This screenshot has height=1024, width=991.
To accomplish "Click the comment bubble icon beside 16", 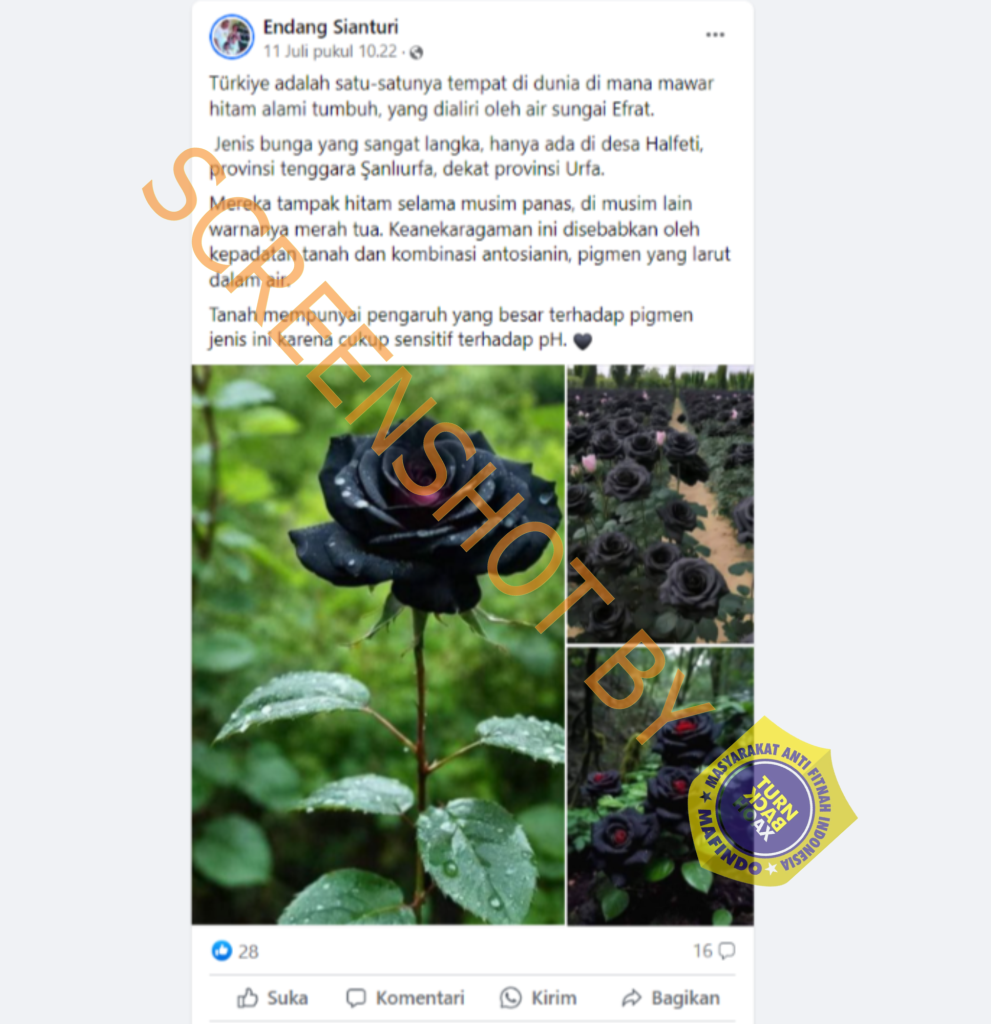I will point(726,950).
